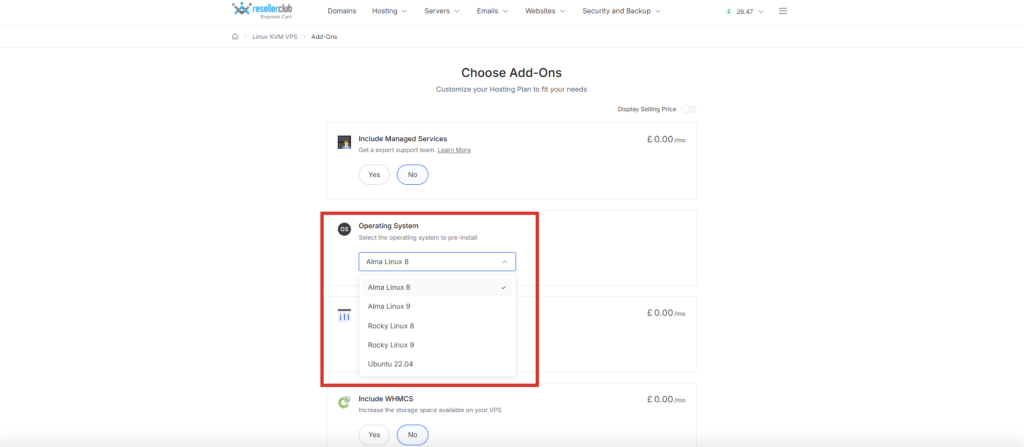Screen dimensions: 1024x447
Task: Click the WHMCS gear icon
Action: (x=344, y=402)
